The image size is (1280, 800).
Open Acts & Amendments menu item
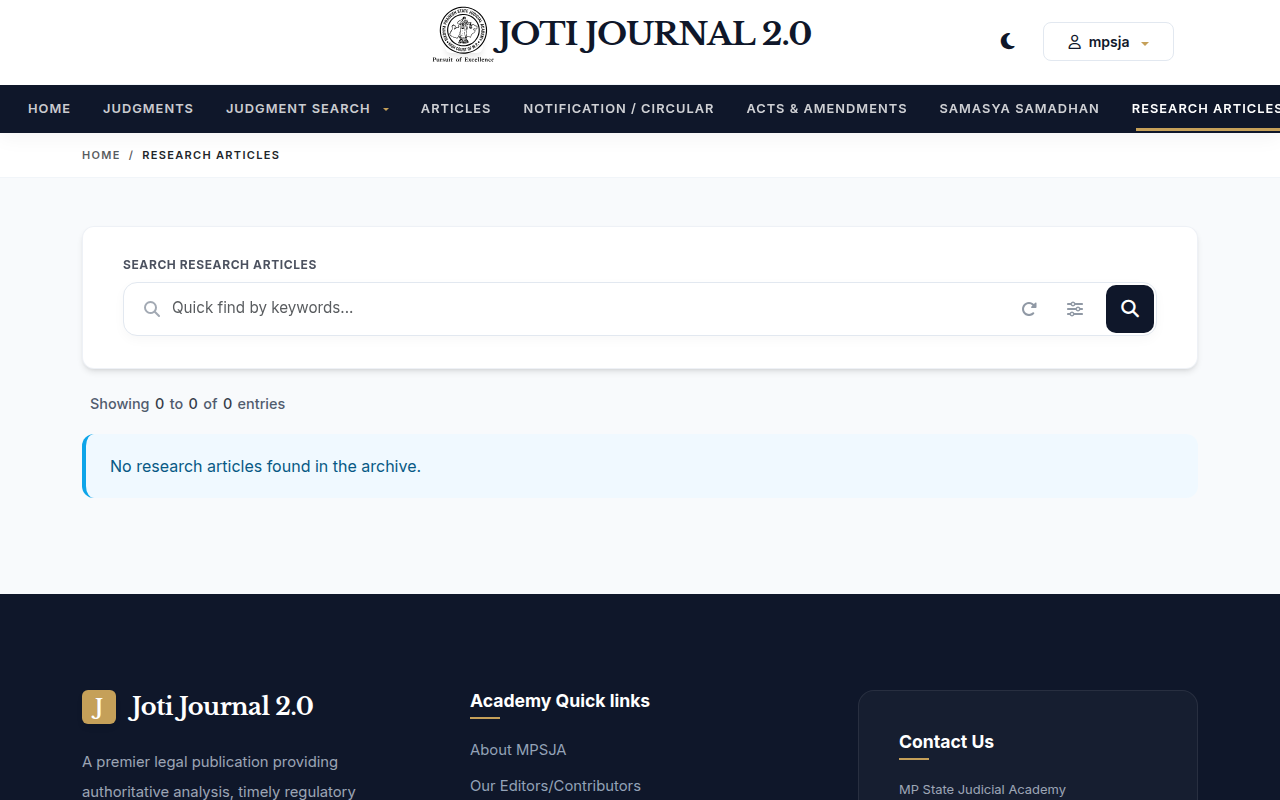pos(827,108)
